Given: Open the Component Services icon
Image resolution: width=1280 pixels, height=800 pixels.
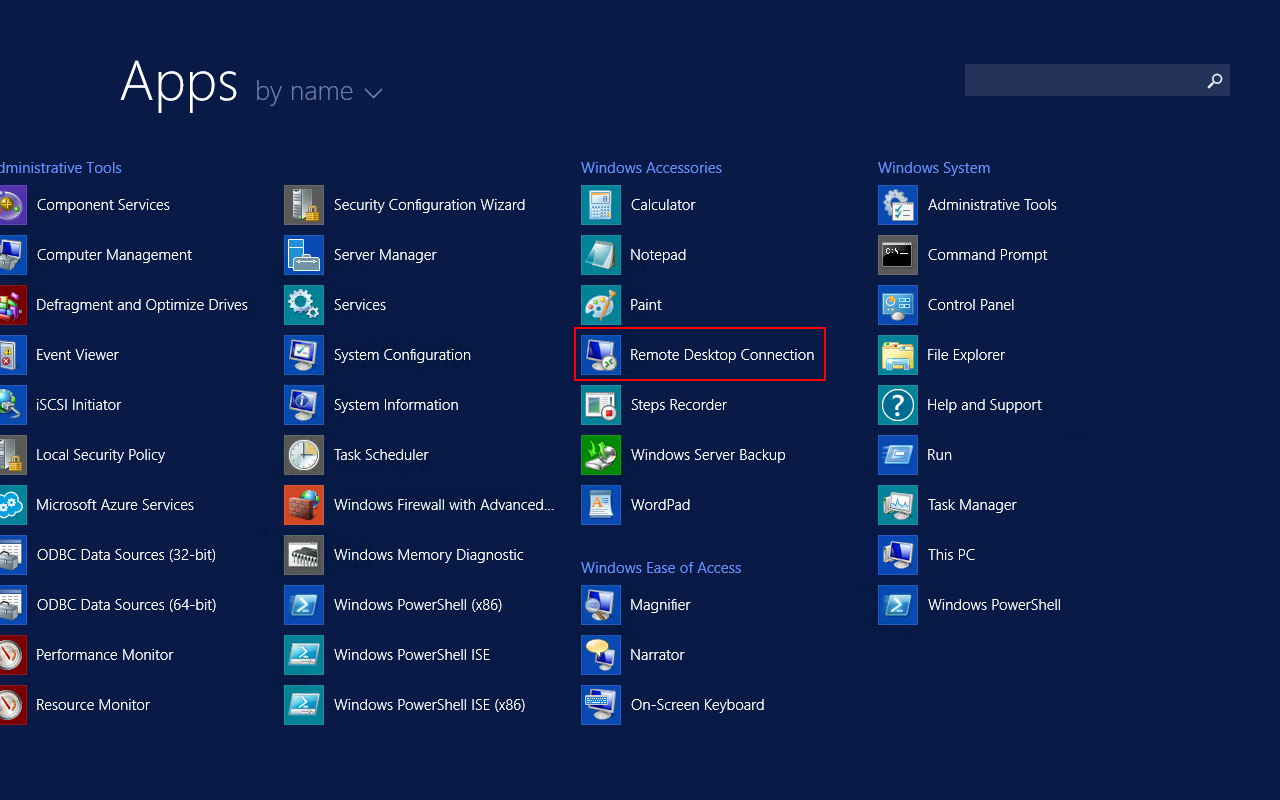Looking at the screenshot, I should pos(12,205).
